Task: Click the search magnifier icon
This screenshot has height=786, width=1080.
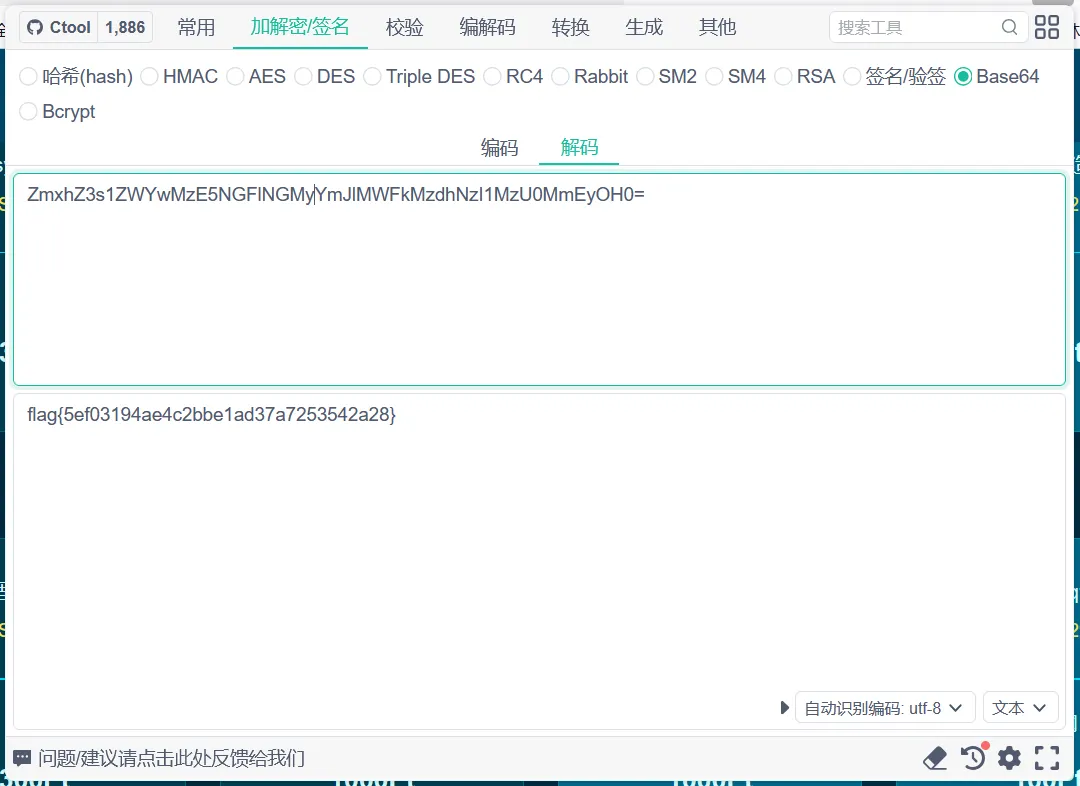Action: tap(1010, 28)
